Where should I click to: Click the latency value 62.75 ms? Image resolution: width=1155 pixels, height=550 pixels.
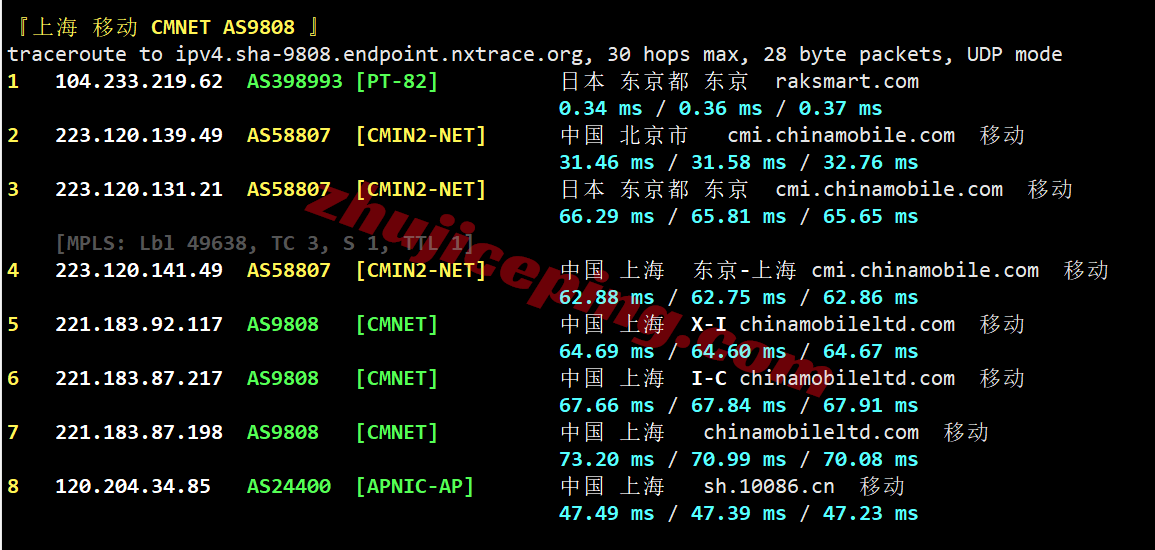click(x=739, y=297)
